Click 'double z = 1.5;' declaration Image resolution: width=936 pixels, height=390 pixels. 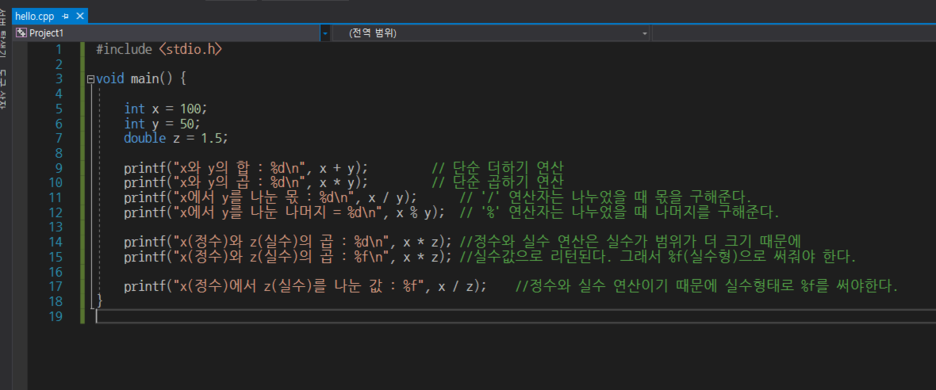(x=176, y=138)
